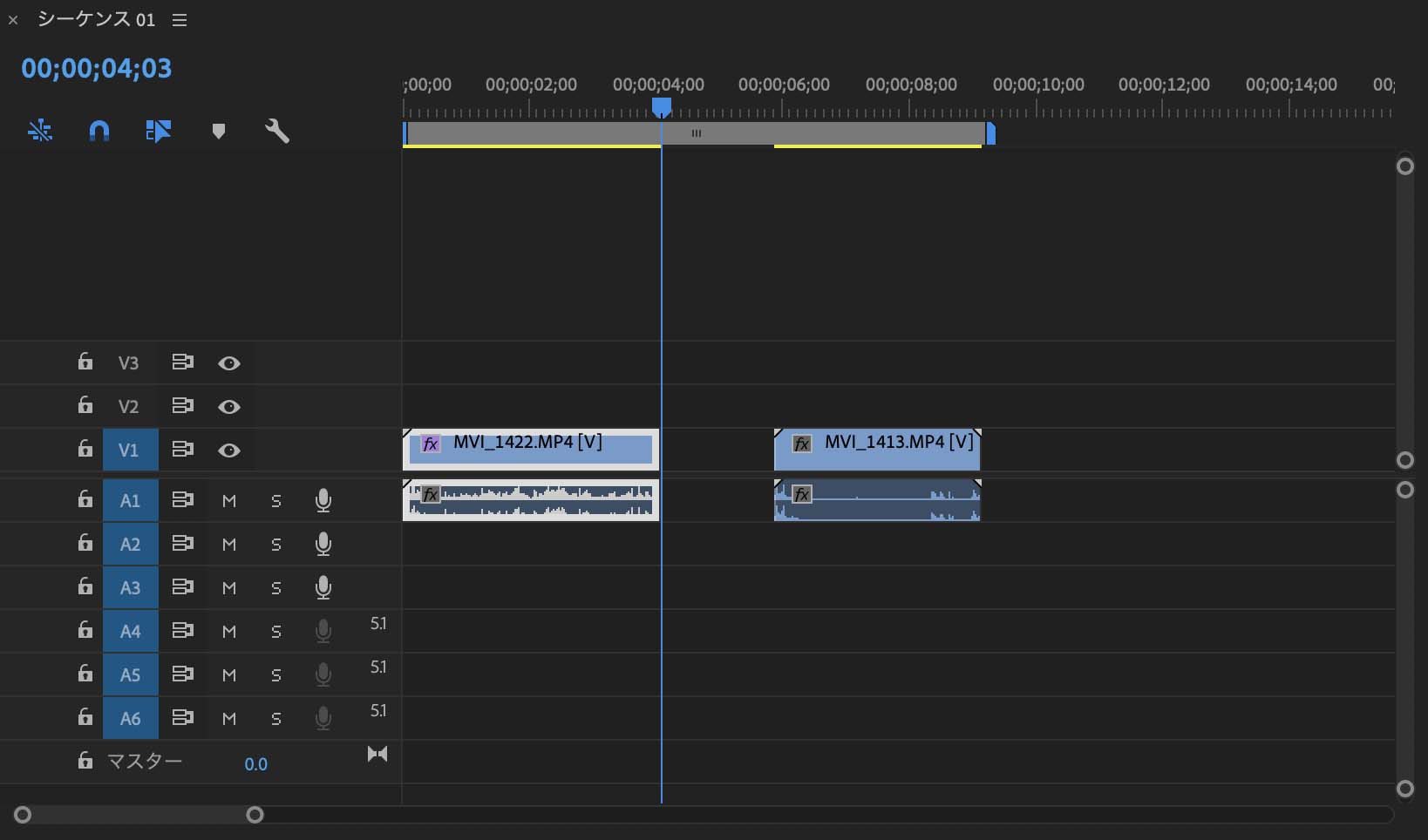Toggle lock on track A4
The image size is (1428, 840).
coord(85,630)
